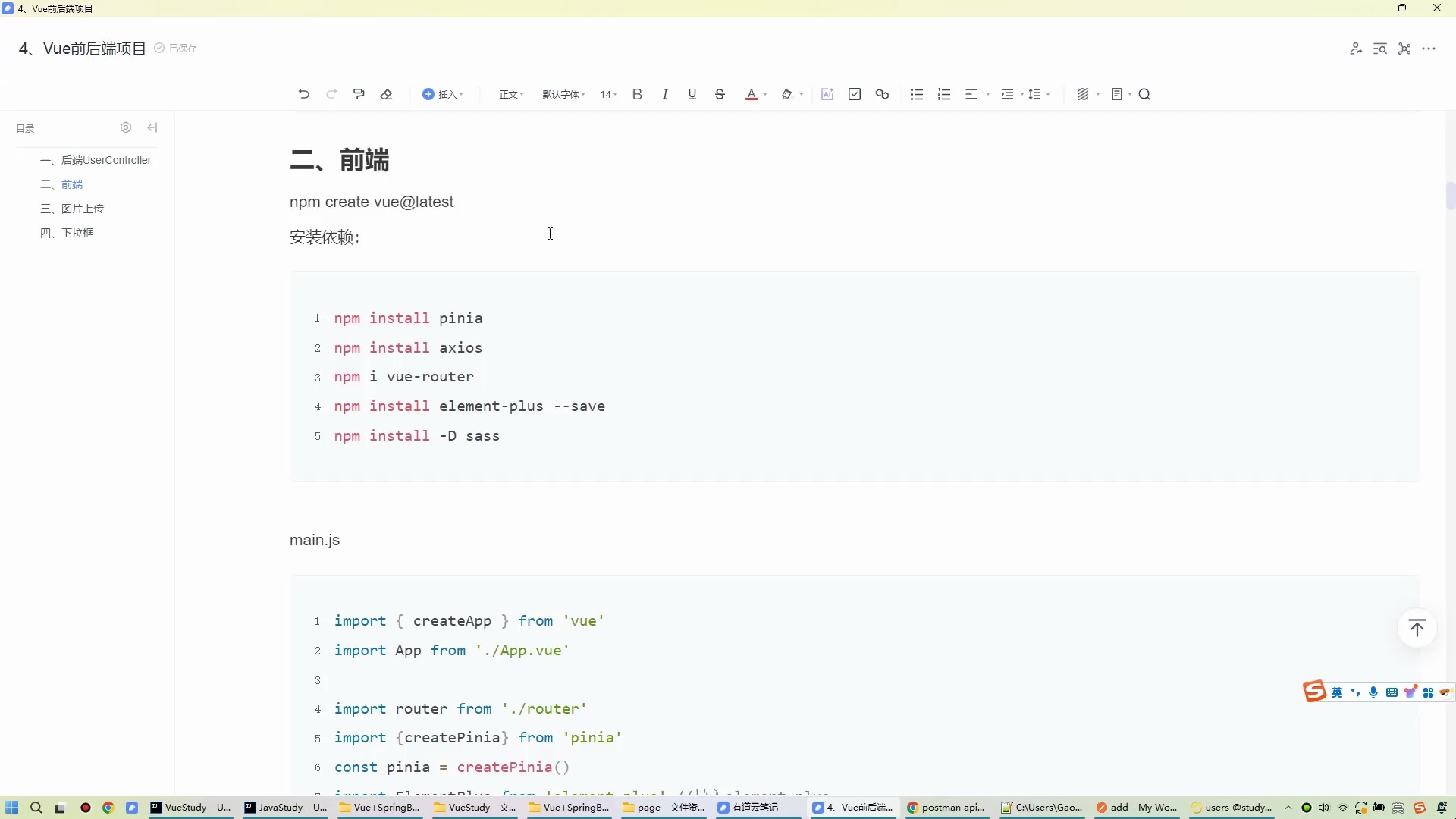Viewport: 1456px width, 819px height.
Task: Click the clear formatting eraser icon
Action: (387, 93)
